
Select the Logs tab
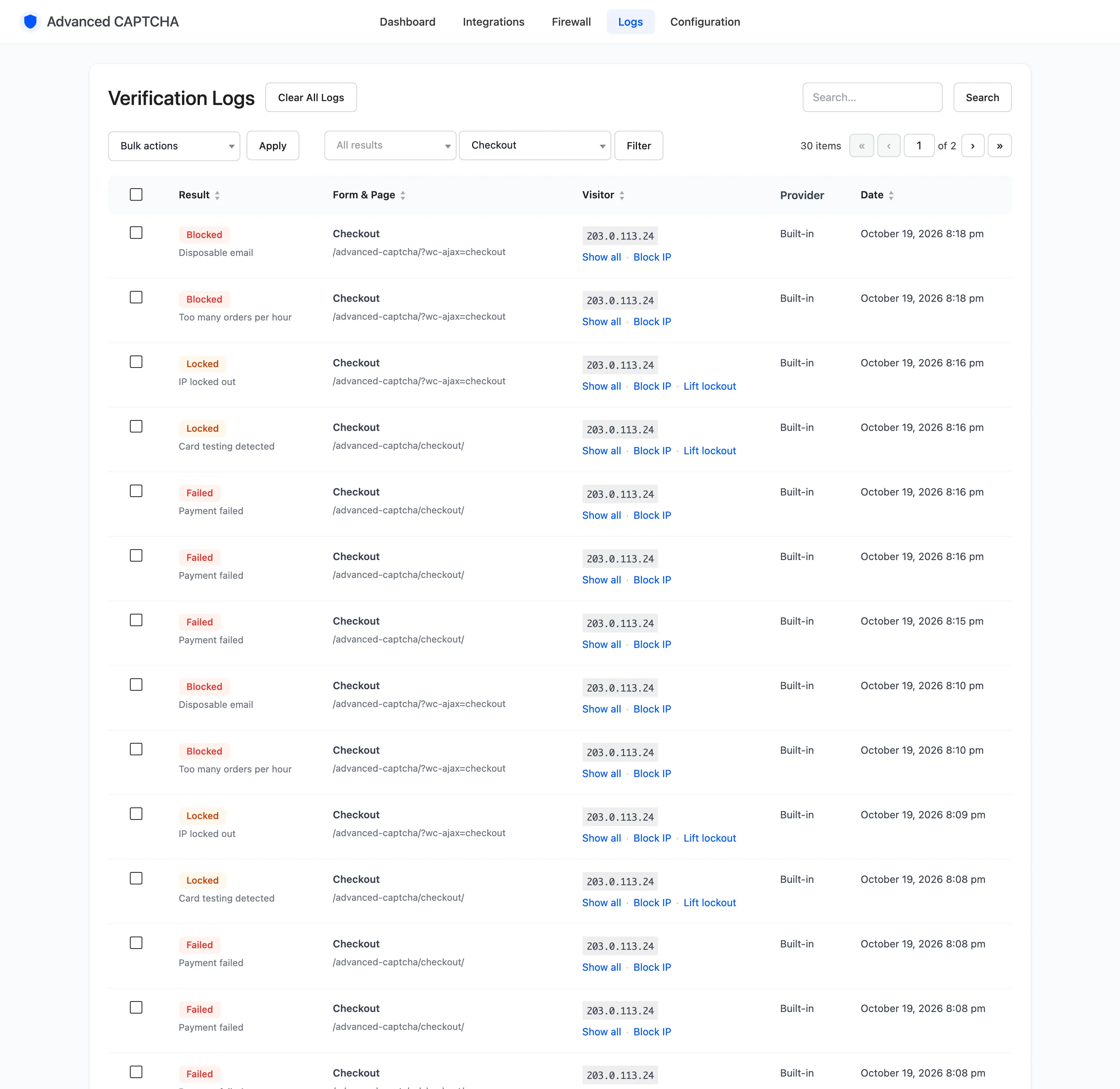[x=630, y=22]
